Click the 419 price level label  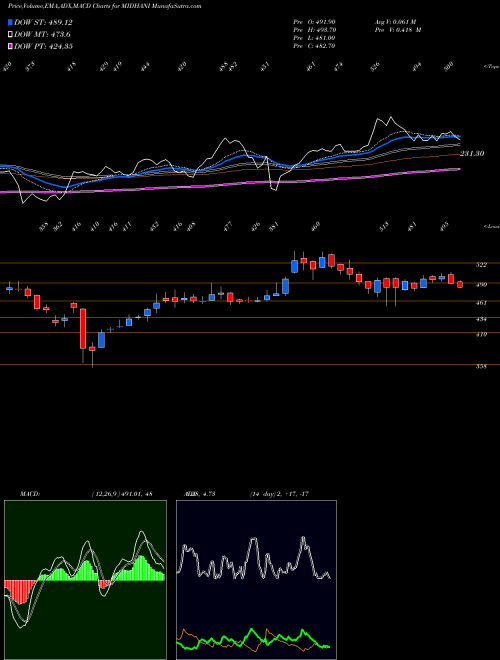click(x=481, y=335)
